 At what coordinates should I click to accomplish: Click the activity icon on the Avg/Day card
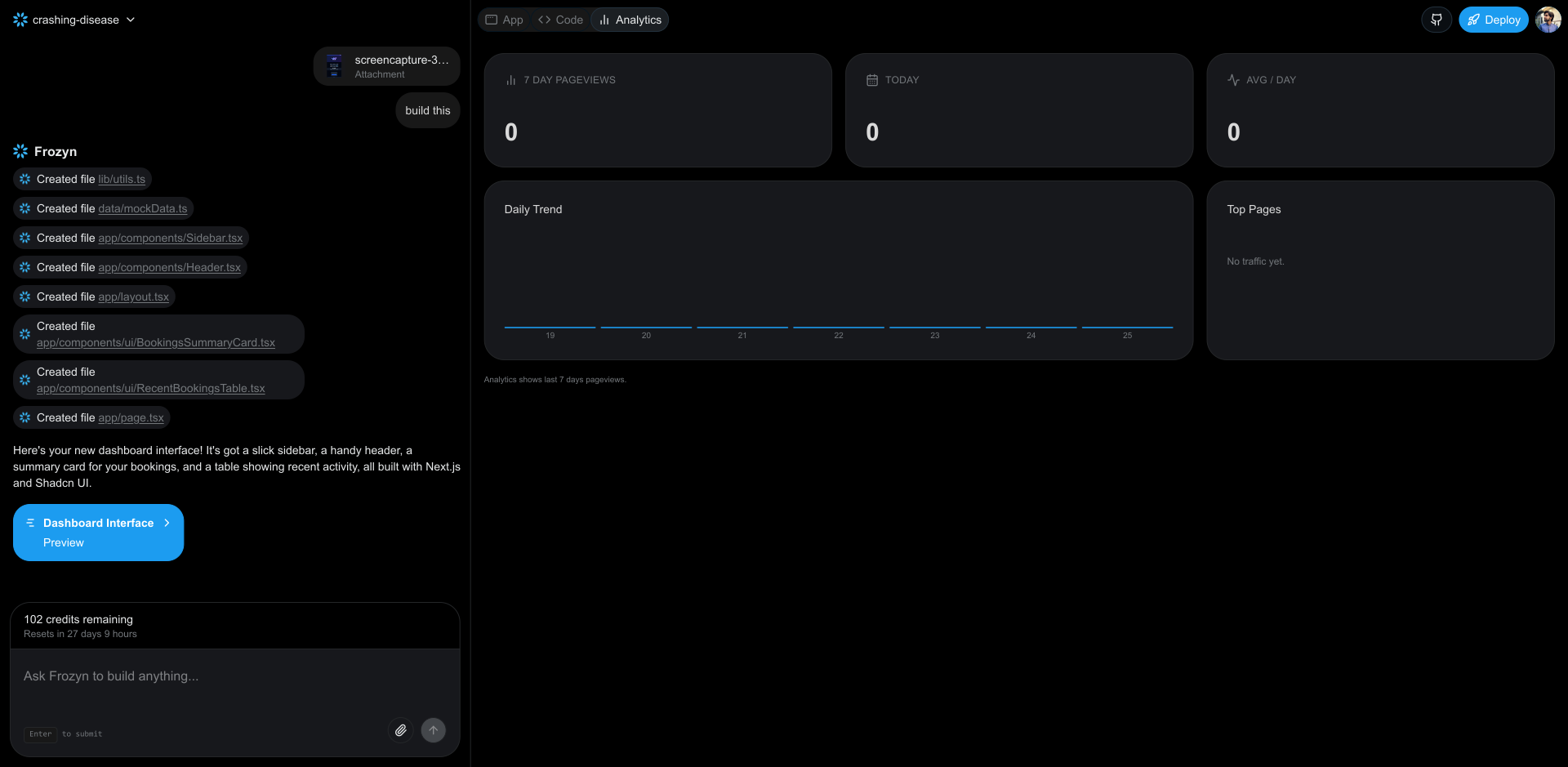[x=1233, y=79]
